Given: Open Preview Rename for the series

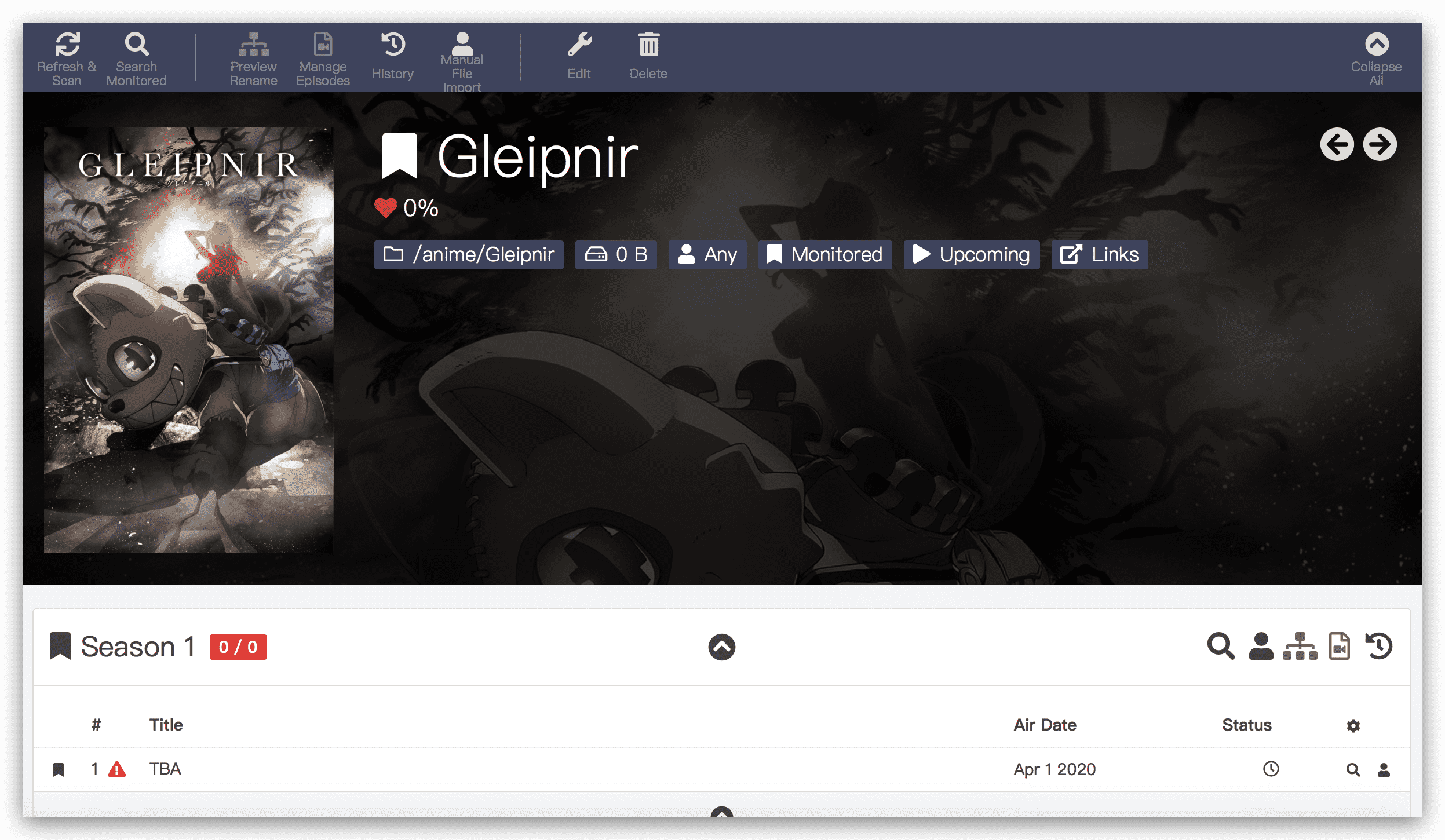Looking at the screenshot, I should (253, 59).
